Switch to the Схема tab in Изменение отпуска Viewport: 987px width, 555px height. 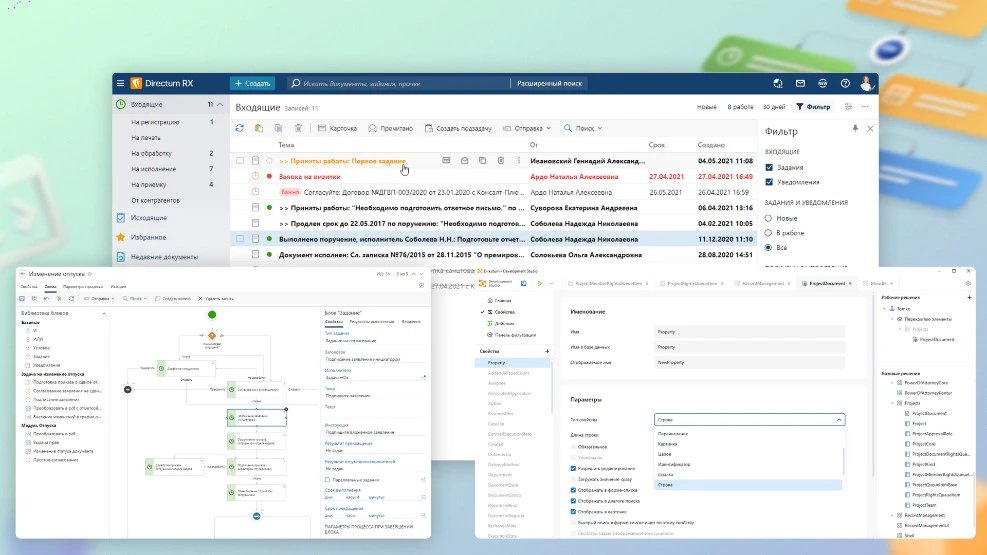coord(50,287)
